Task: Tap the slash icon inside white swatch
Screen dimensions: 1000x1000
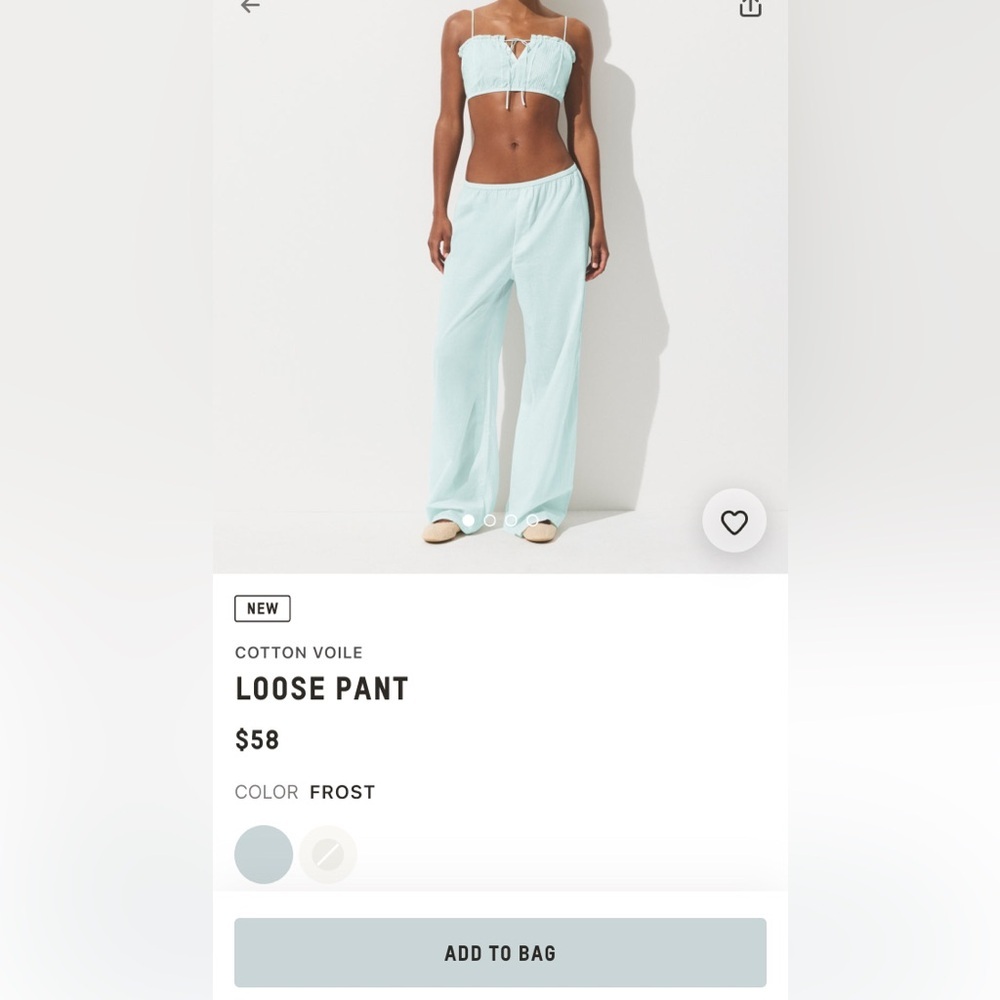Action: pyautogui.click(x=328, y=855)
